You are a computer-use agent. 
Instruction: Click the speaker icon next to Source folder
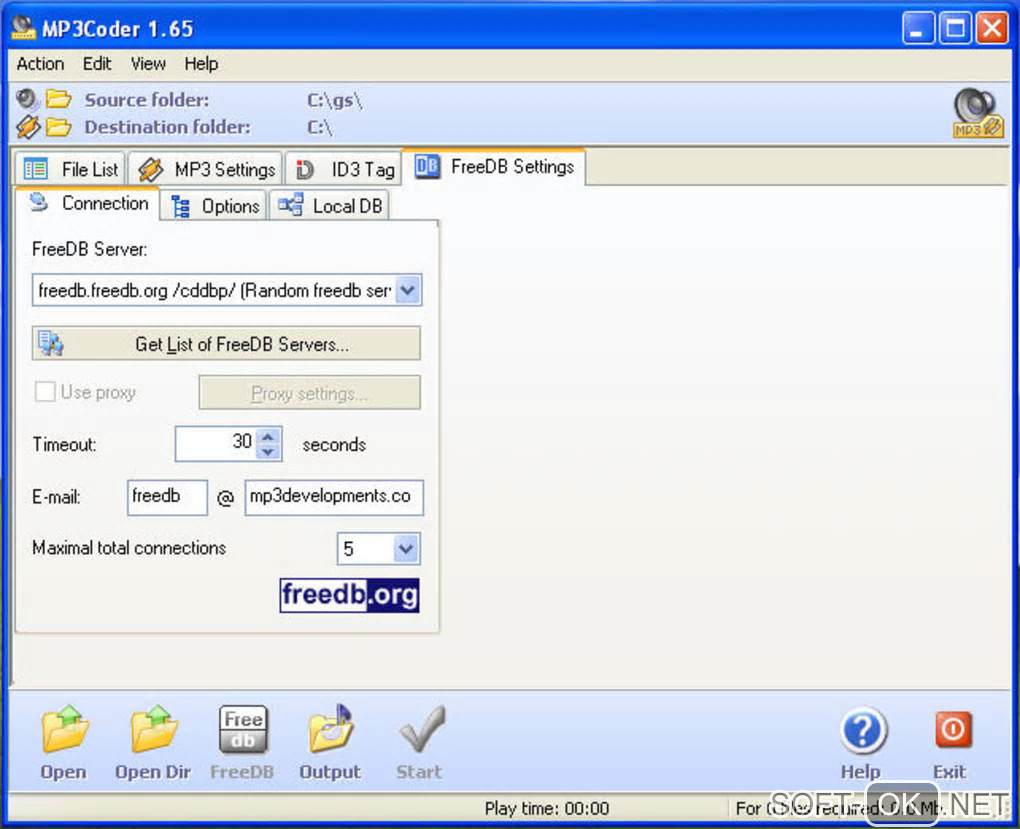click(x=27, y=99)
